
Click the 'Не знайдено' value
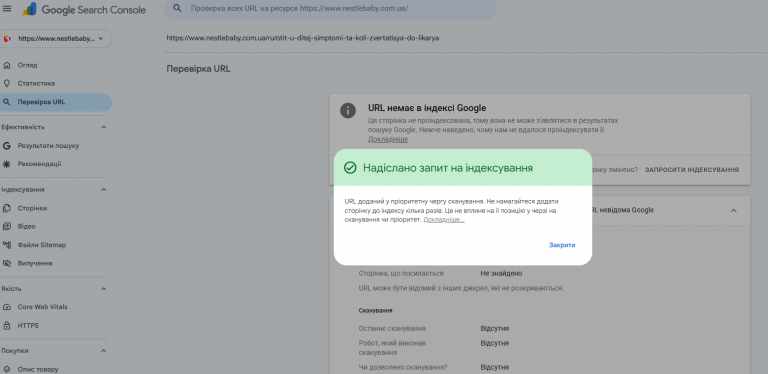pos(501,274)
